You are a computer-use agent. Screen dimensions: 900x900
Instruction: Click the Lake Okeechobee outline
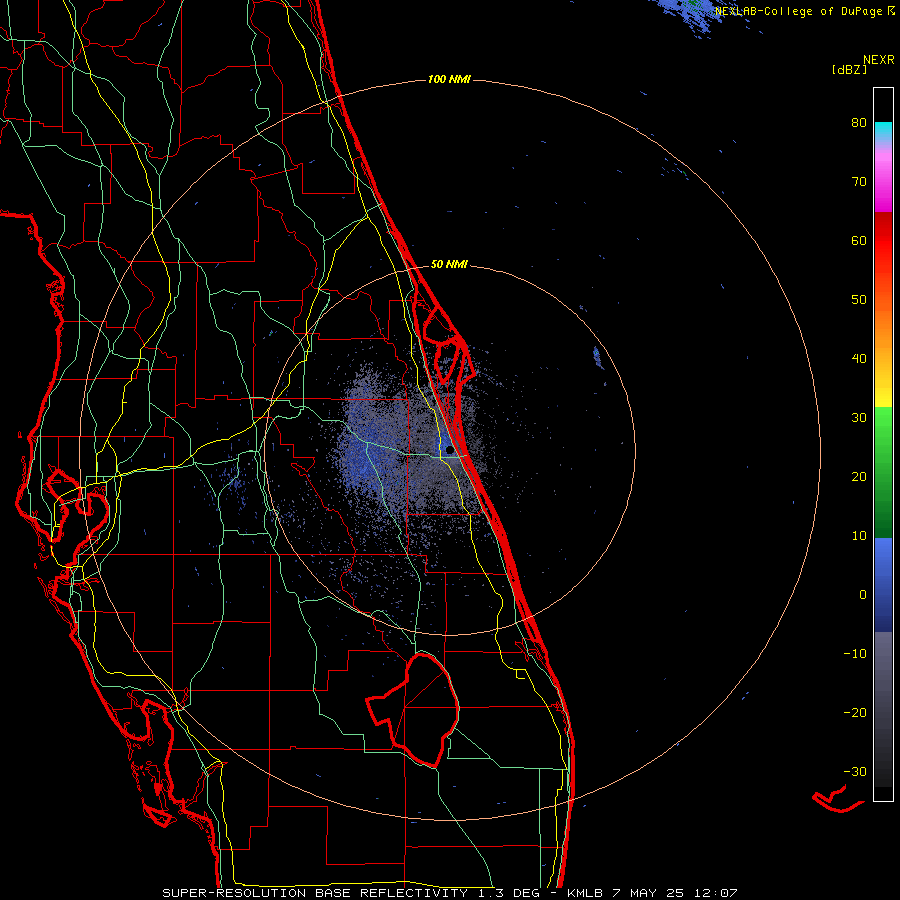[413, 710]
